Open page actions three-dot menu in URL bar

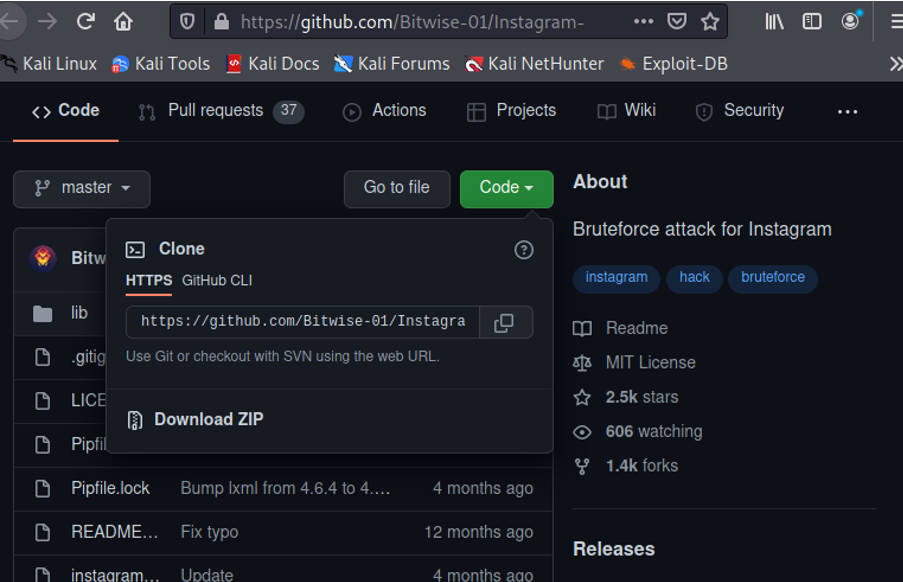coord(643,22)
